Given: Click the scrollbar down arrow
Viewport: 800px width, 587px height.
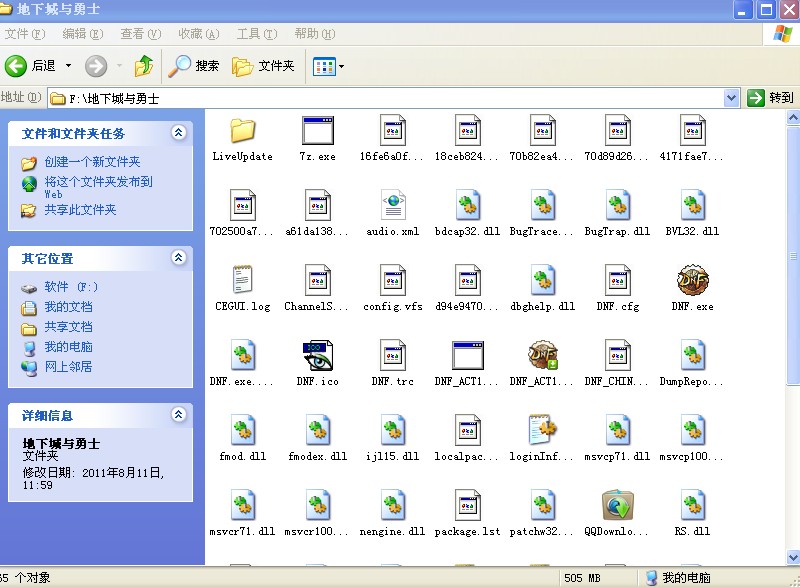Looking at the screenshot, I should tap(793, 557).
